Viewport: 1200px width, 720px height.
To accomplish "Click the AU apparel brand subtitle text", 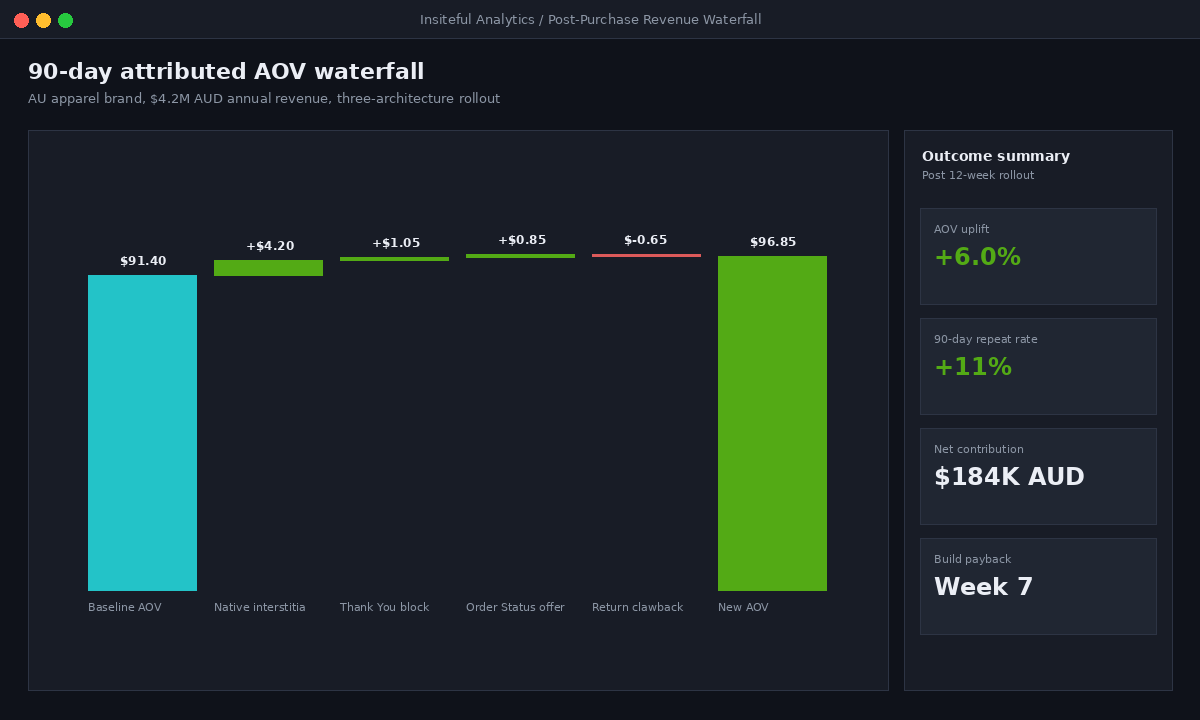I will tap(264, 99).
